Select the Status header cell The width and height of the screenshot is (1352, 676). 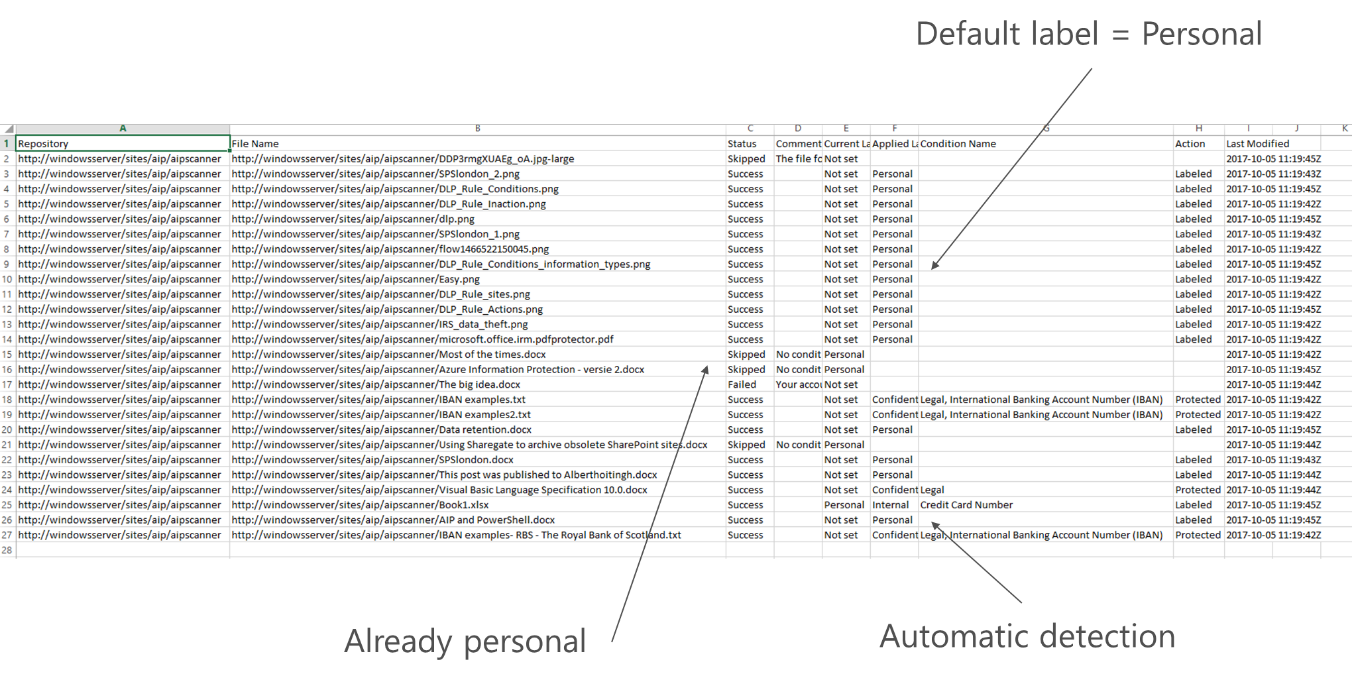(749, 144)
